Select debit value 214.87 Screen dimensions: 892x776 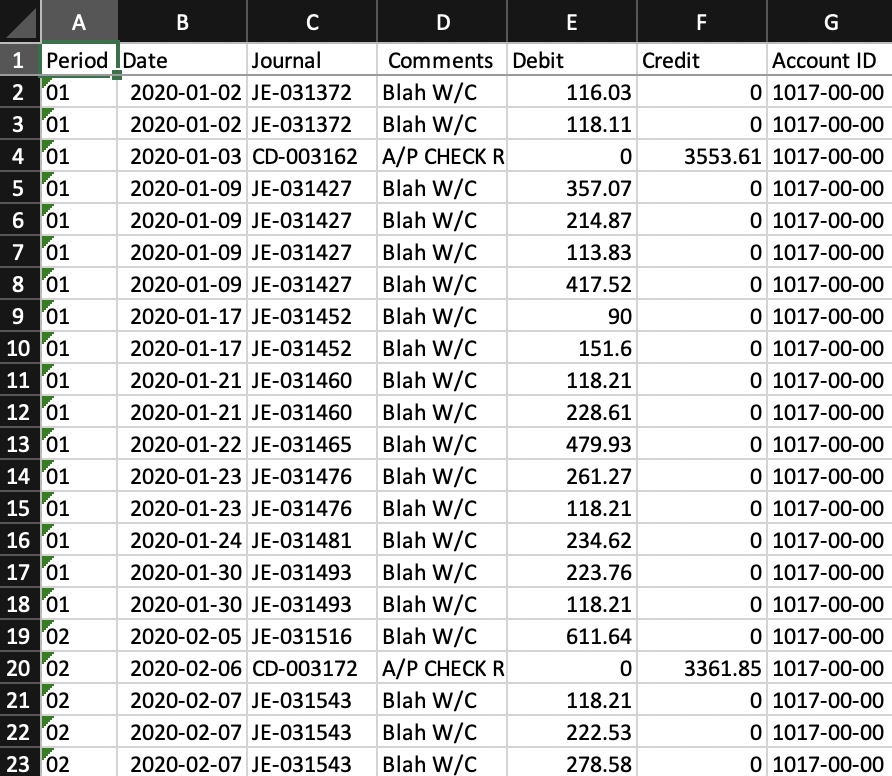coord(572,220)
